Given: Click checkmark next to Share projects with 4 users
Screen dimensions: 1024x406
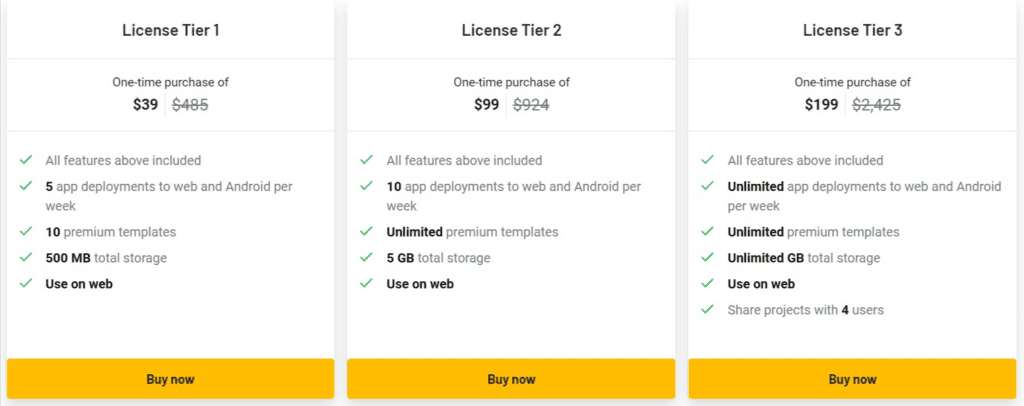Looking at the screenshot, I should tap(708, 310).
